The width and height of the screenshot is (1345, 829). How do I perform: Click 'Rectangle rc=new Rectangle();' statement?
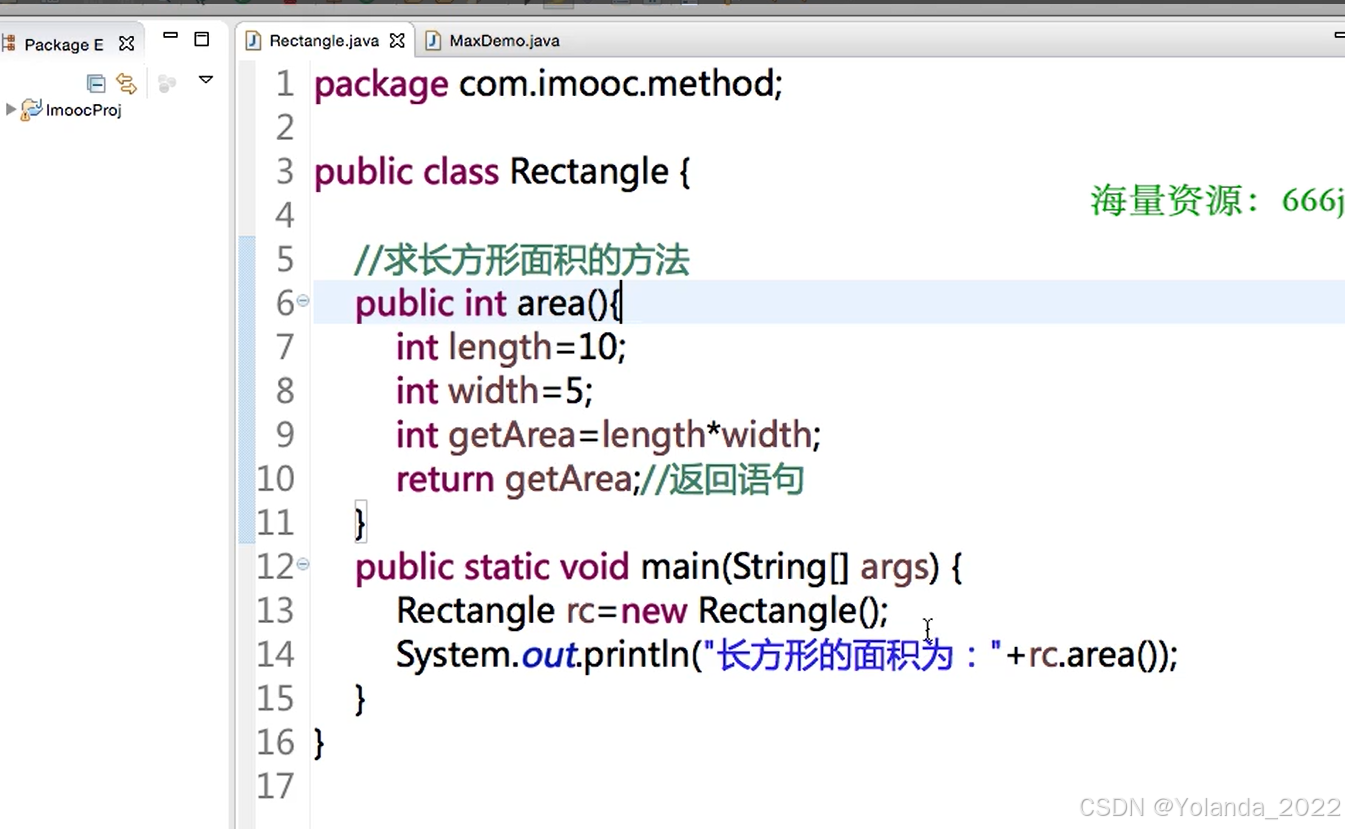pos(642,611)
